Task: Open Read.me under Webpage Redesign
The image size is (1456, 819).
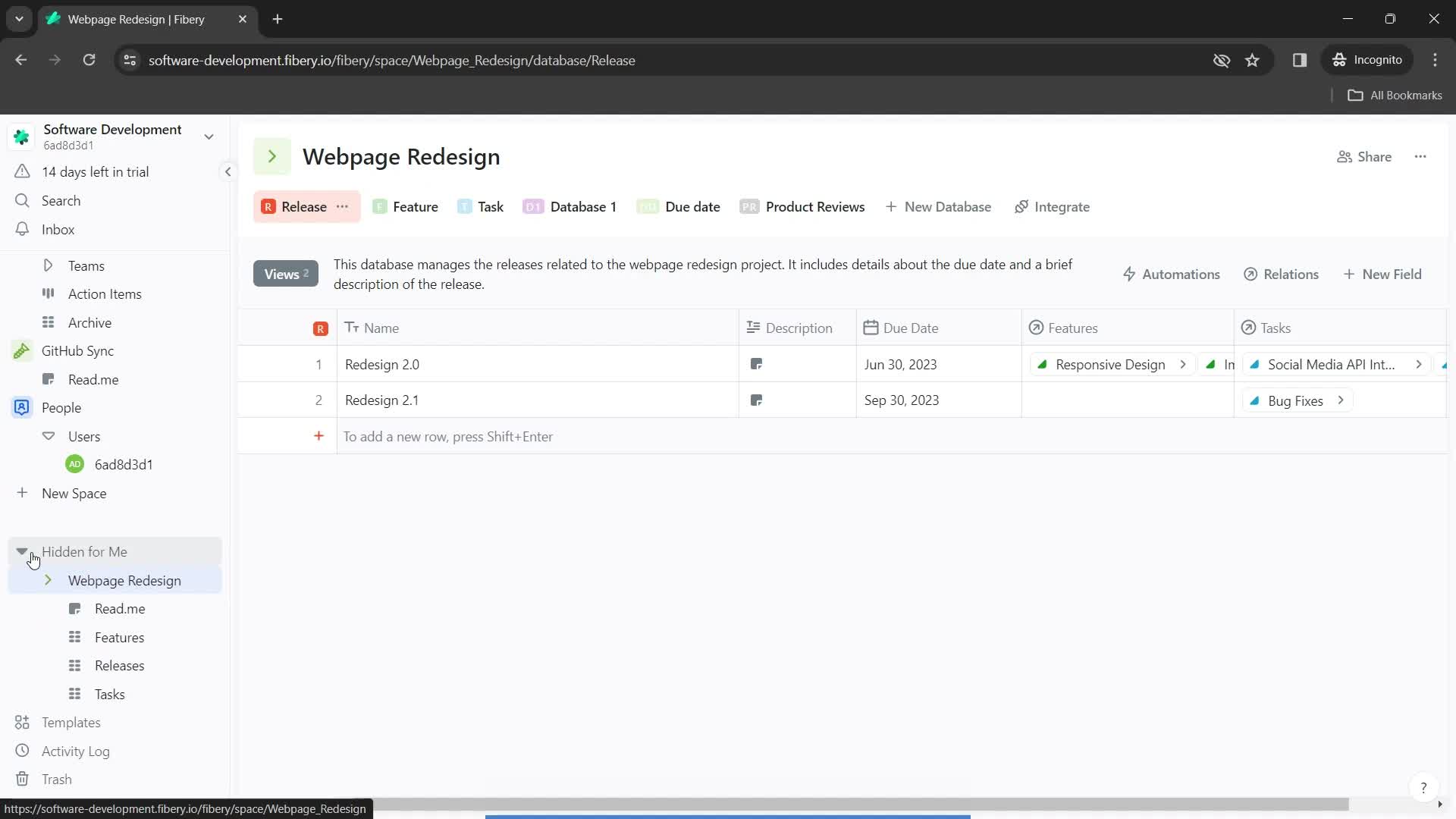Action: (x=119, y=609)
